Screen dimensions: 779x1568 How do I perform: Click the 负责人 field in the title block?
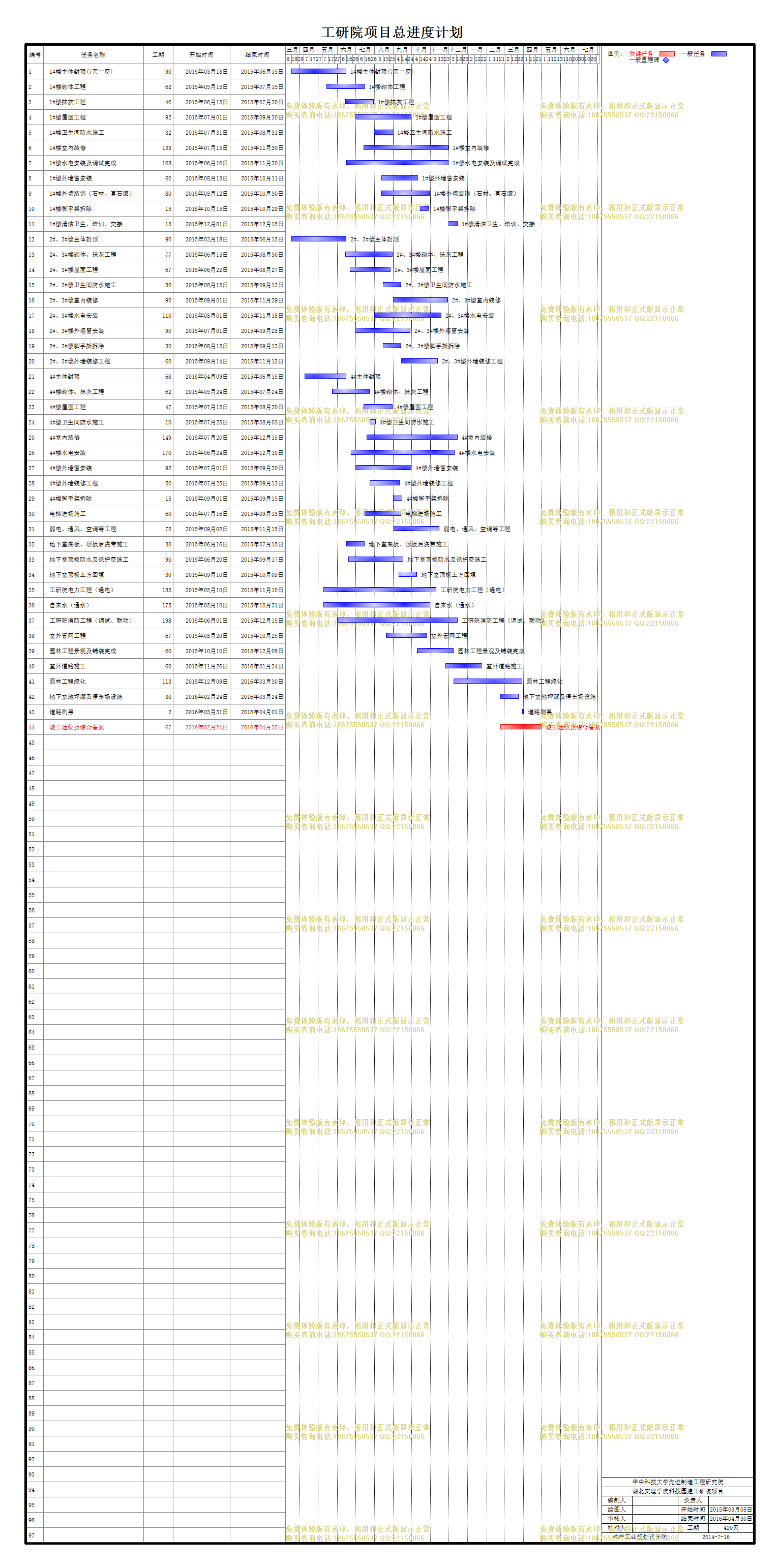[x=693, y=1500]
